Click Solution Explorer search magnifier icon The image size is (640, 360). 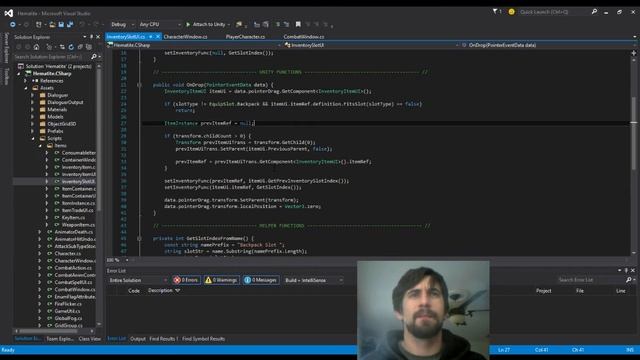(x=94, y=56)
